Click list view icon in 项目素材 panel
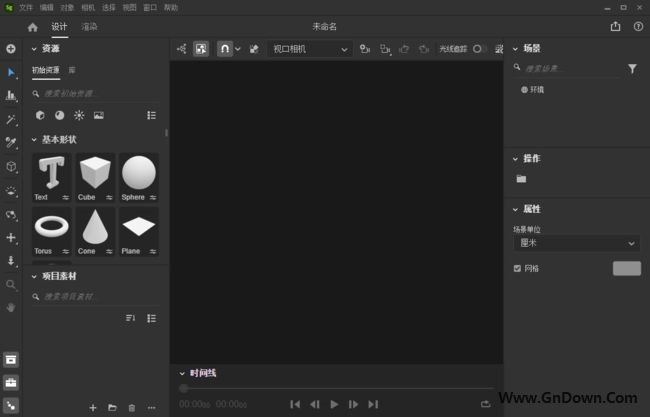This screenshot has height=417, width=650. click(152, 318)
